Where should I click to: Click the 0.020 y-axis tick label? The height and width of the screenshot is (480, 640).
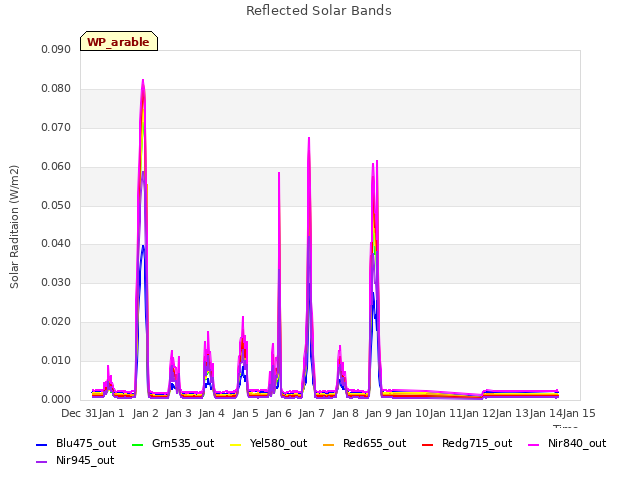point(56,322)
